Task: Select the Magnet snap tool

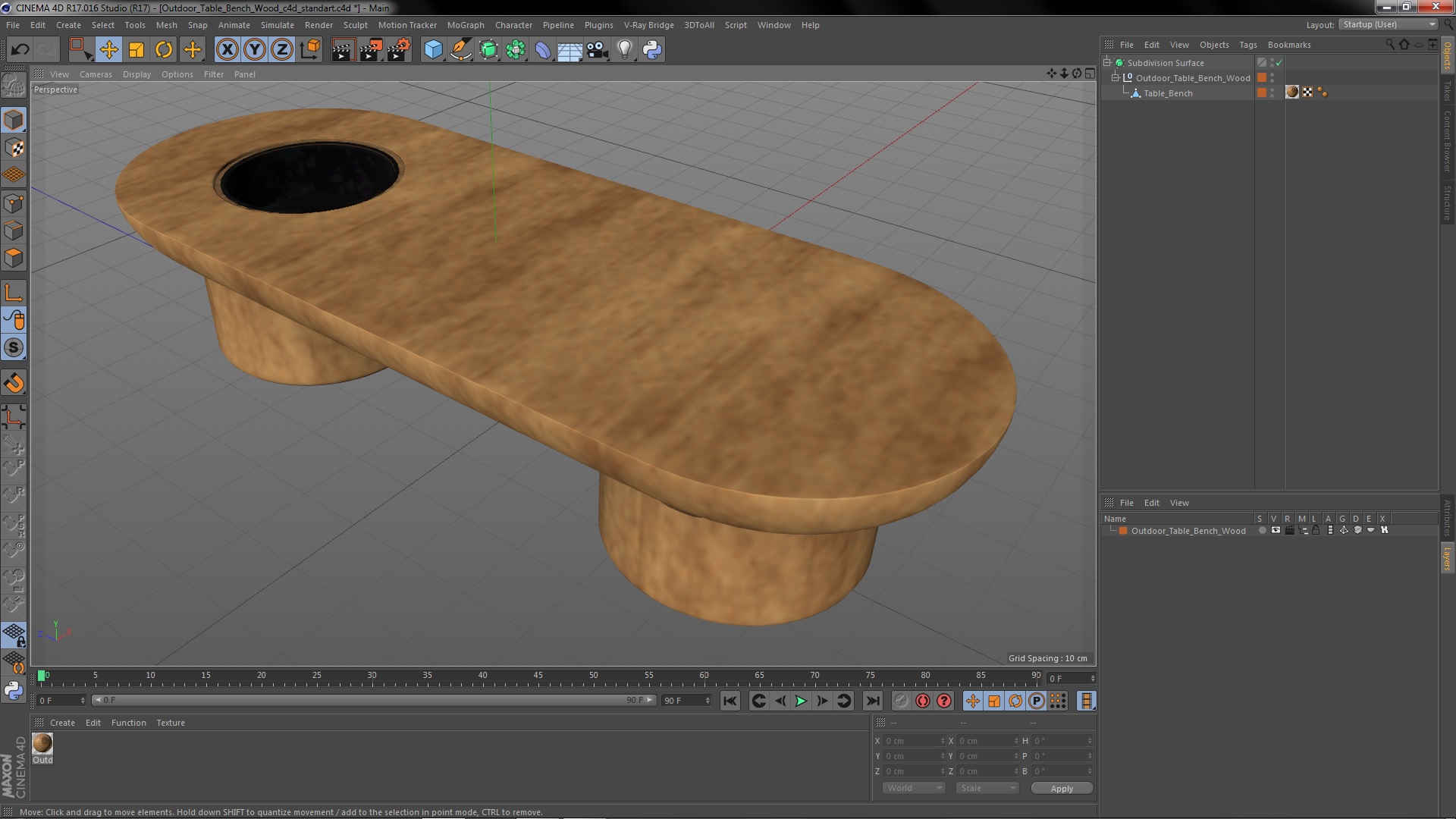Action: 14,383
